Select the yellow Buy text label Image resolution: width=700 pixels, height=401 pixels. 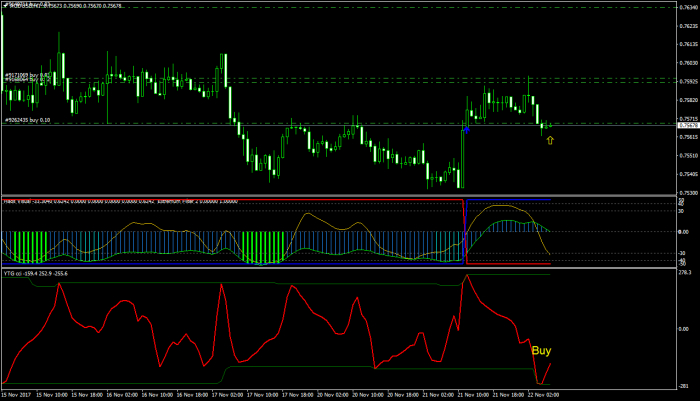click(541, 351)
